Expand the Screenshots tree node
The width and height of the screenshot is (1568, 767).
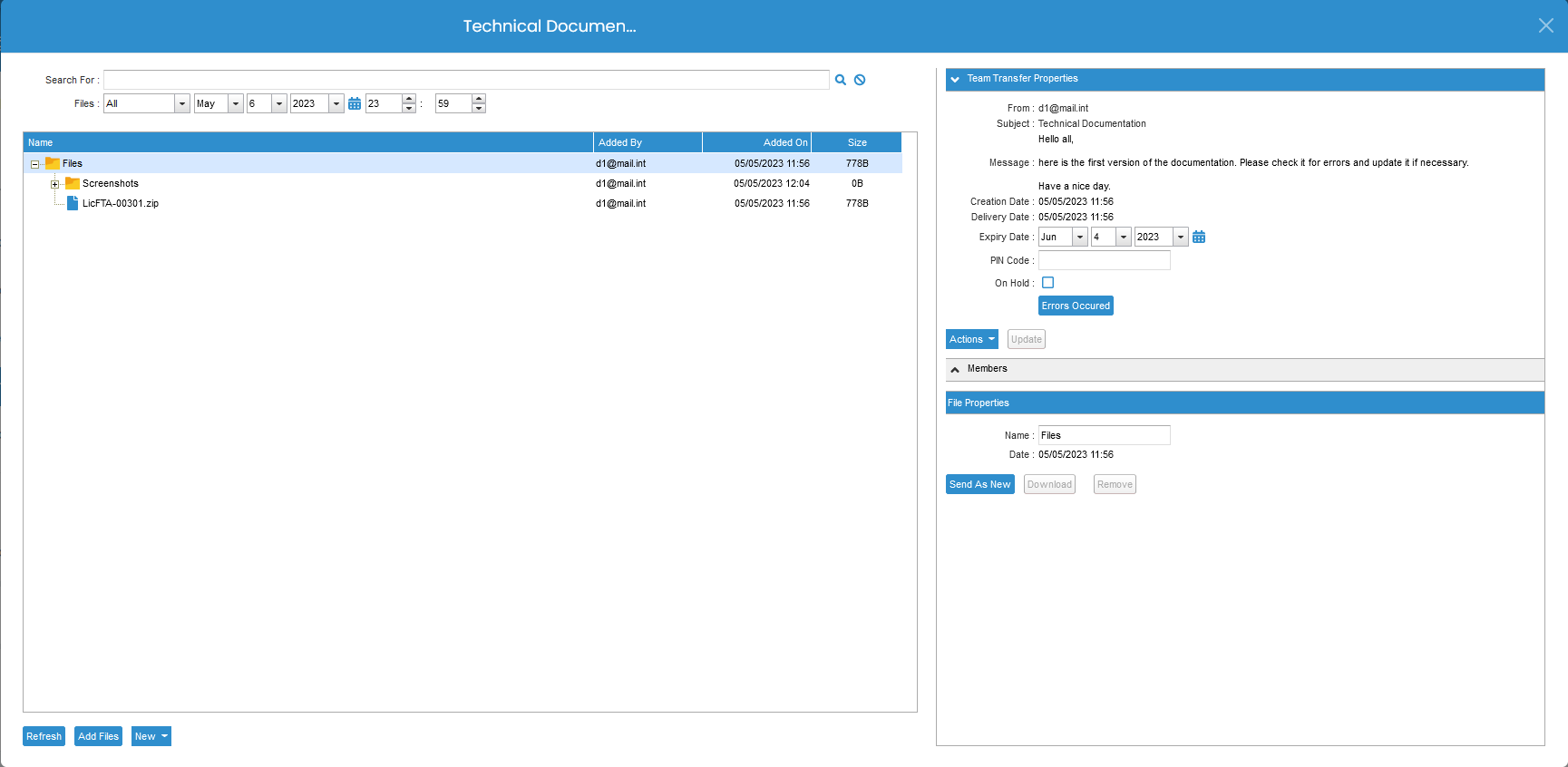54,184
